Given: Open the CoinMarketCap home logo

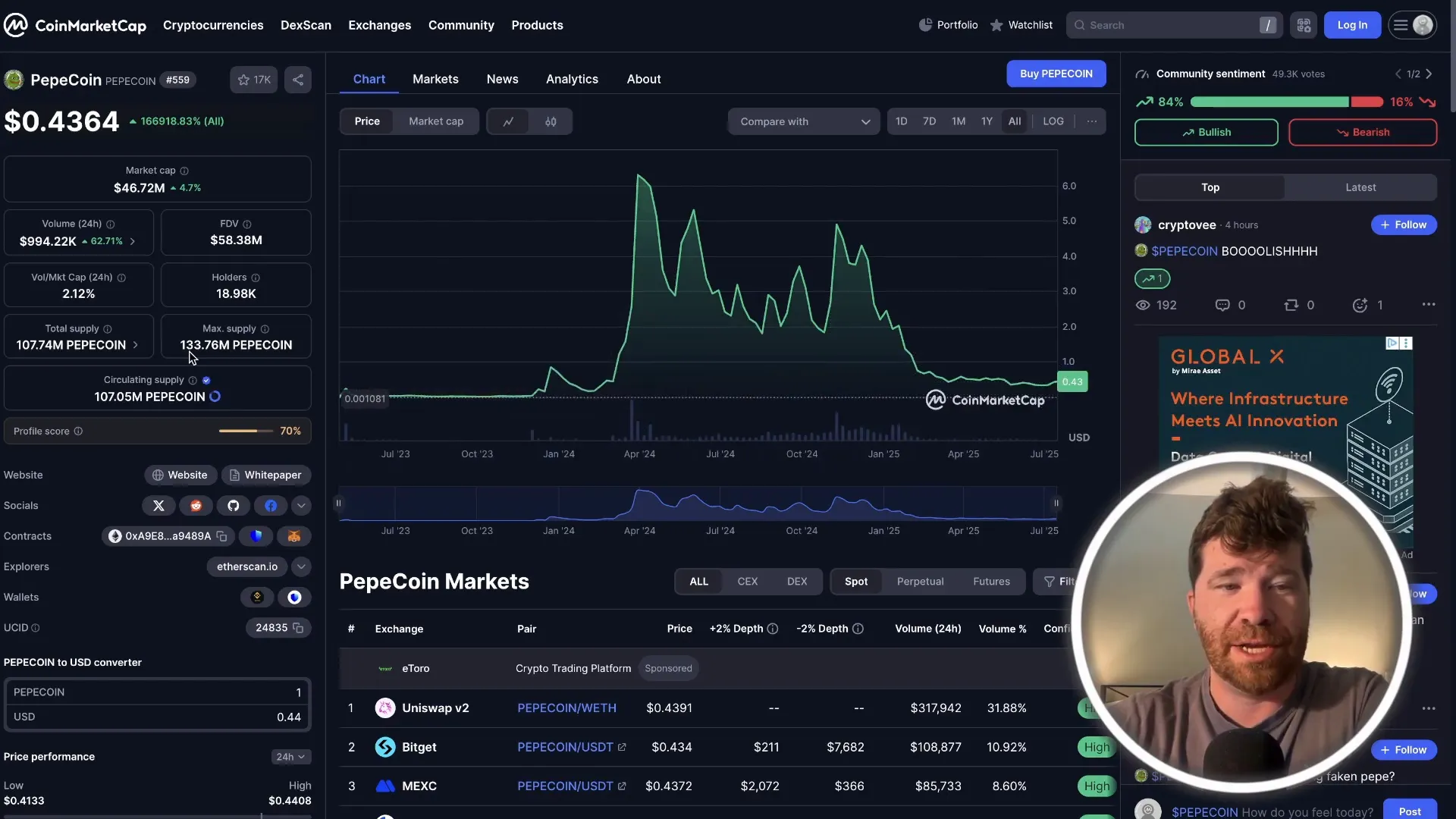Looking at the screenshot, I should coord(75,25).
